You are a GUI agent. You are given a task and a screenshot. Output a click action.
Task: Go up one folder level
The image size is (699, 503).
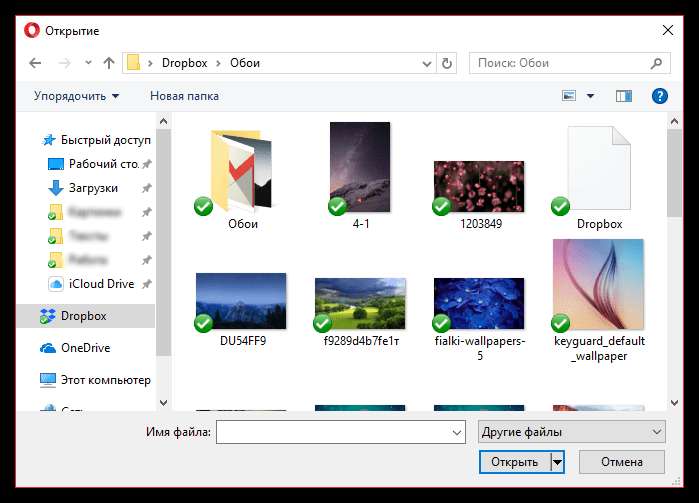108,63
